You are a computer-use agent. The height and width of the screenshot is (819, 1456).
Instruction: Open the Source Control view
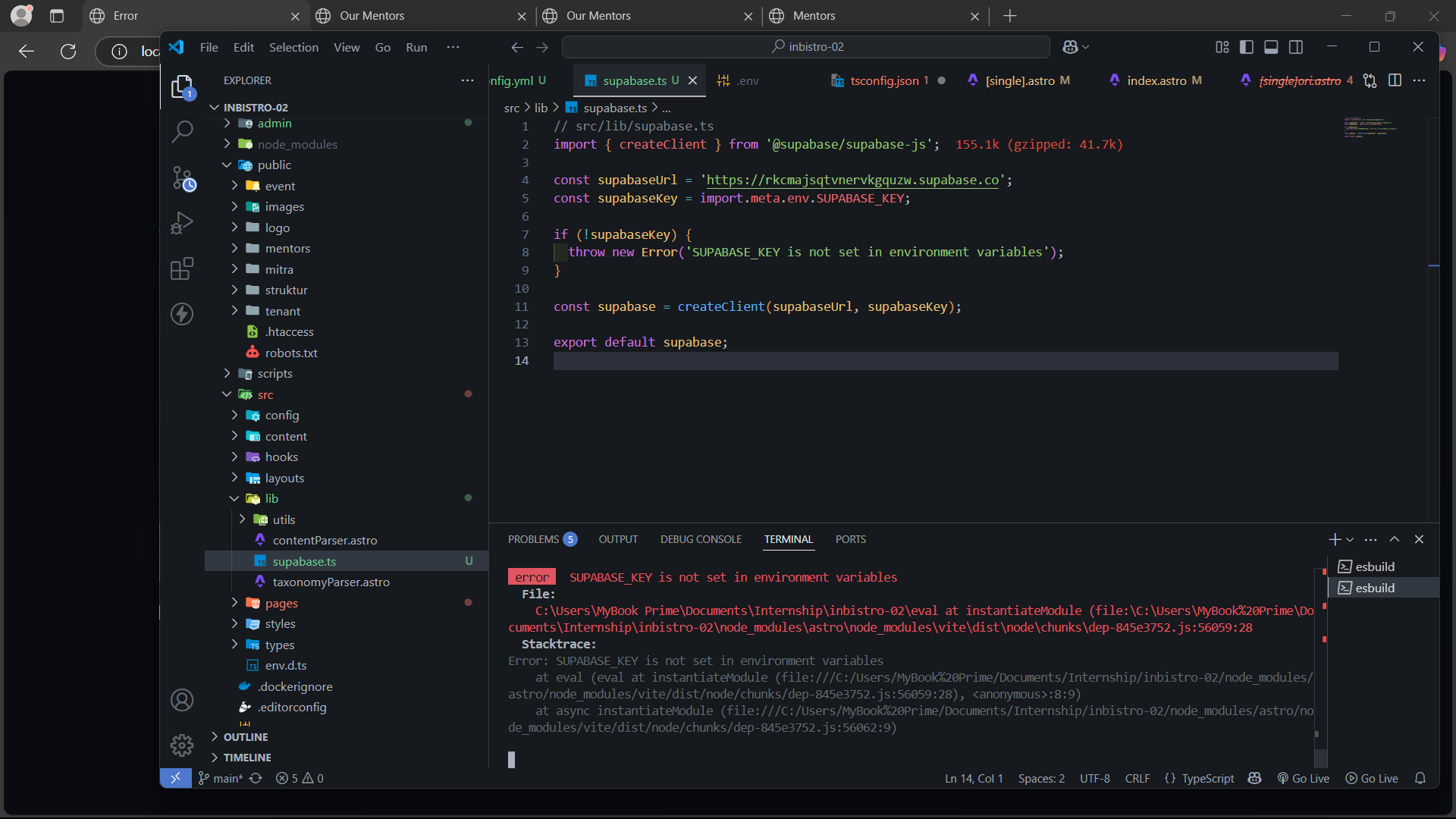coord(182,177)
